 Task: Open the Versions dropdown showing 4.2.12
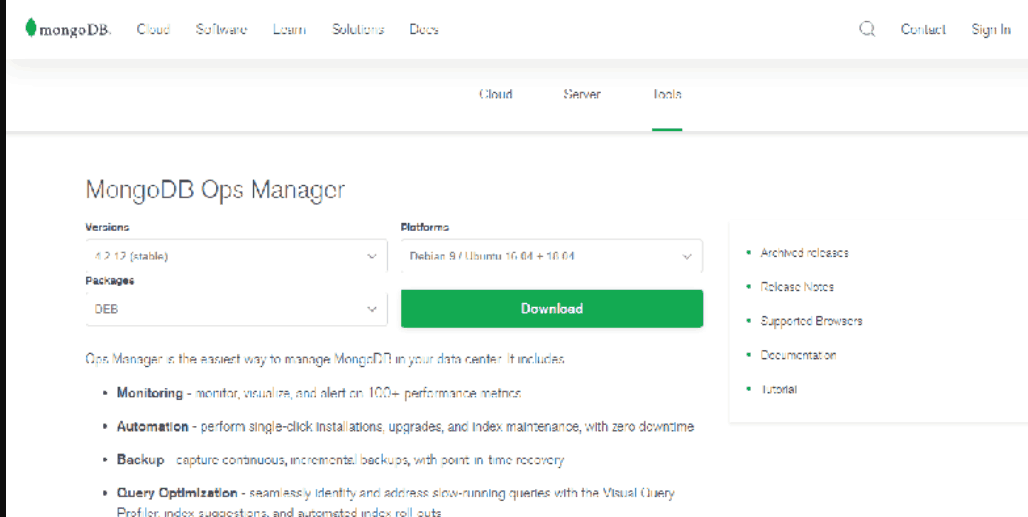click(x=236, y=256)
